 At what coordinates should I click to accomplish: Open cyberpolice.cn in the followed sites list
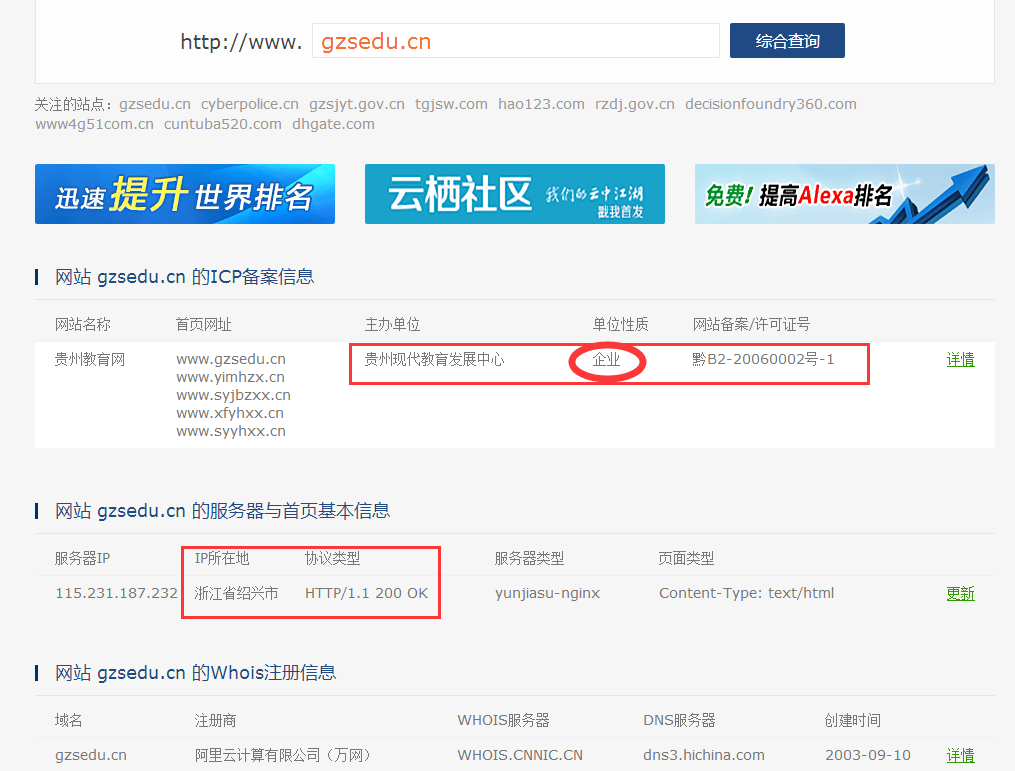click(249, 104)
